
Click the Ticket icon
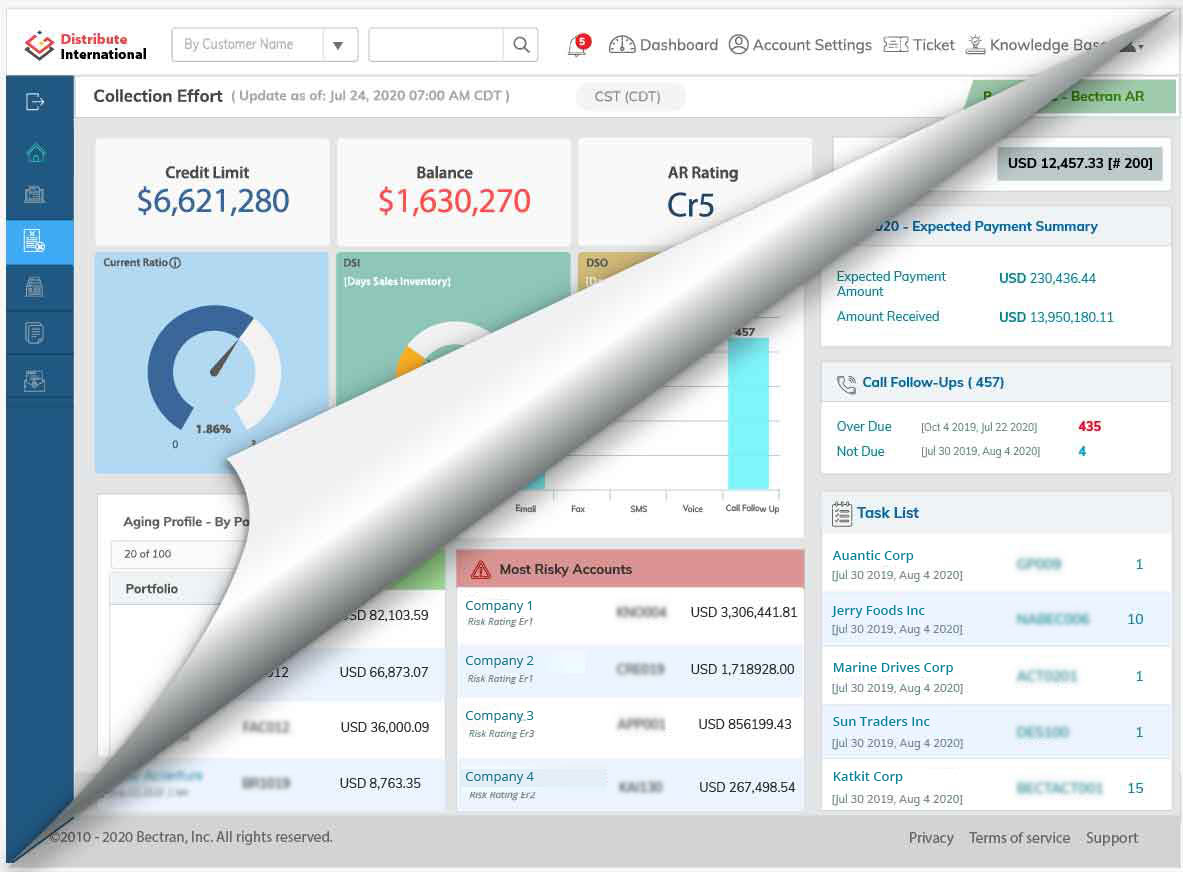896,45
